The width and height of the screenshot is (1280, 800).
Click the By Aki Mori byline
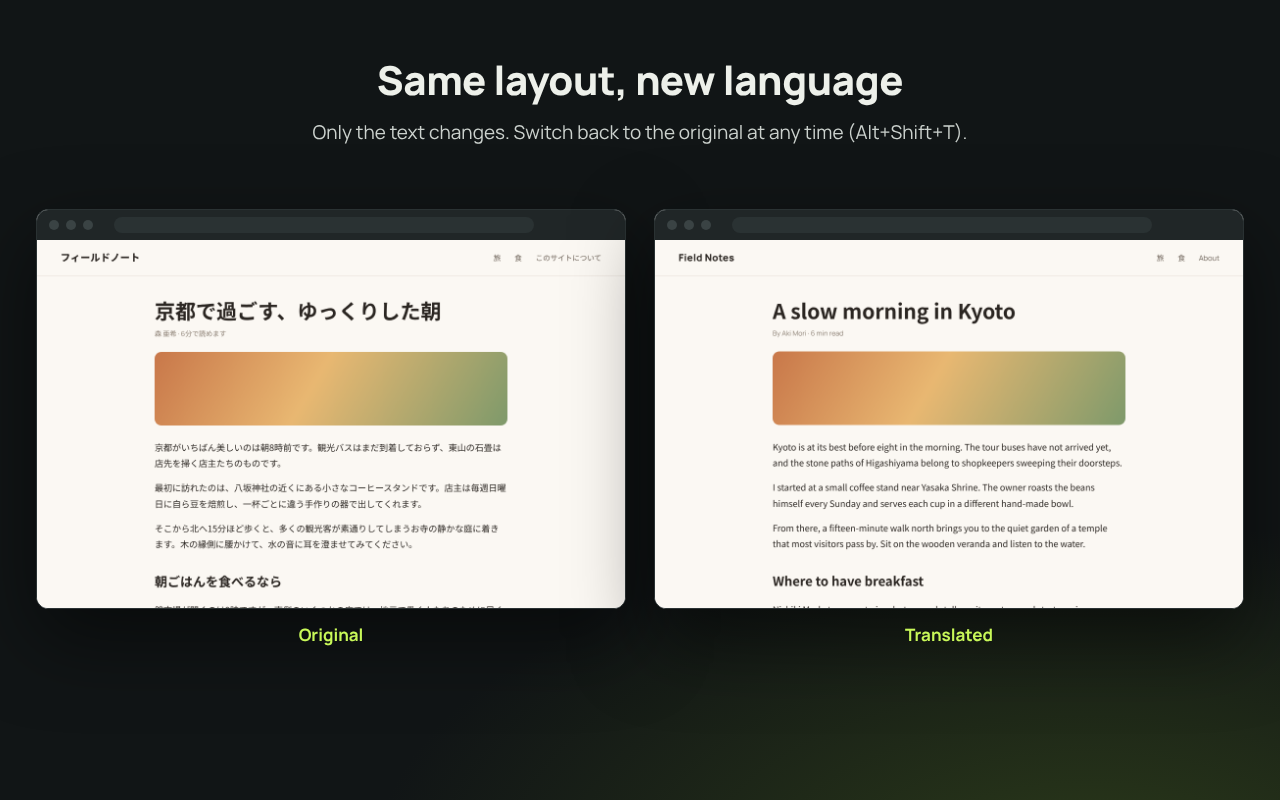808,333
